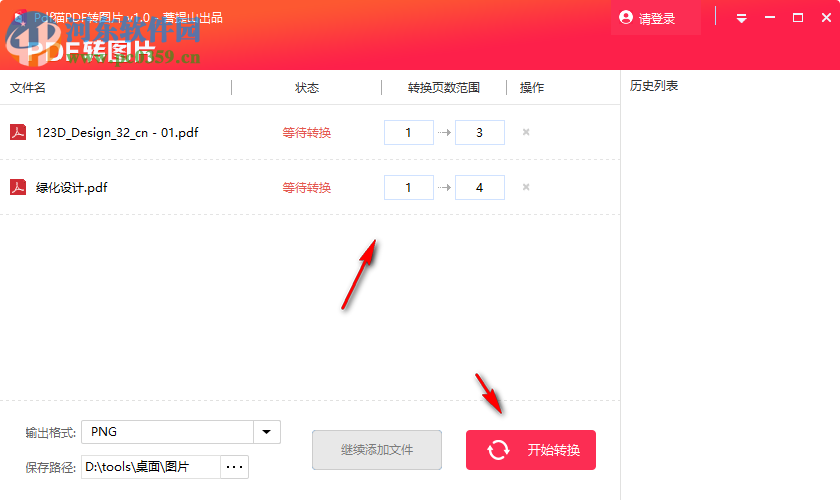840x500 pixels.
Task: Start conversion with 开始转换 button
Action: (x=531, y=450)
